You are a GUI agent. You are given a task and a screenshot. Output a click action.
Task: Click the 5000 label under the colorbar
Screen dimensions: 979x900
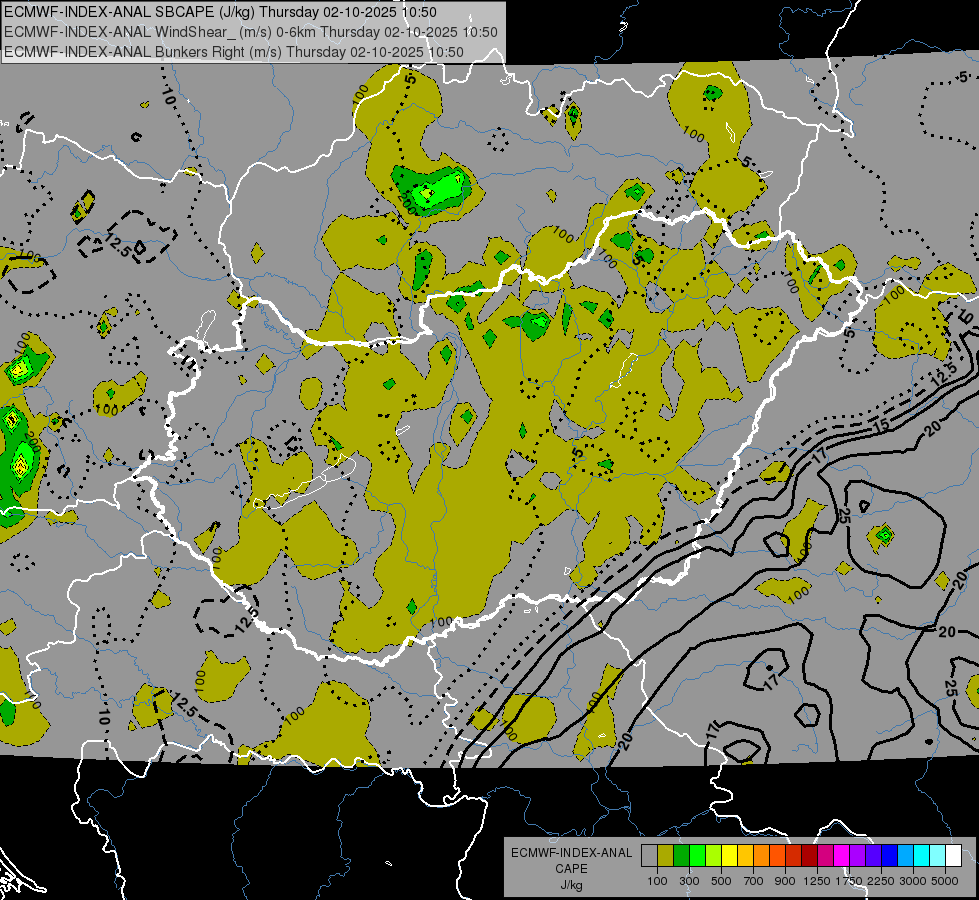(x=944, y=881)
